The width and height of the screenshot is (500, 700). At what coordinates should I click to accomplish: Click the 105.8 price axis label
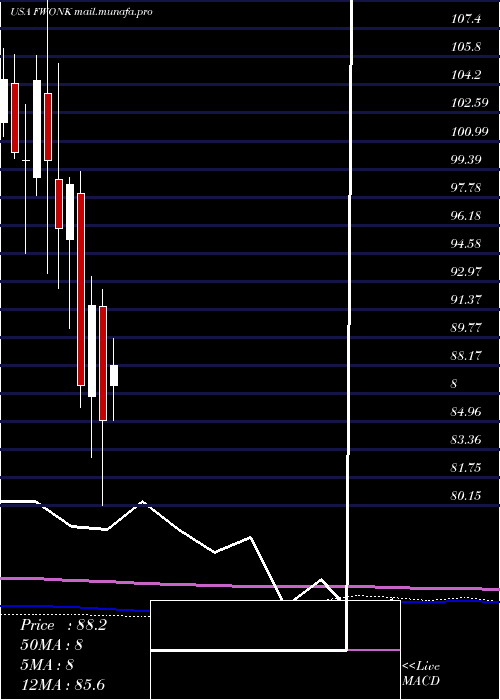466,46
